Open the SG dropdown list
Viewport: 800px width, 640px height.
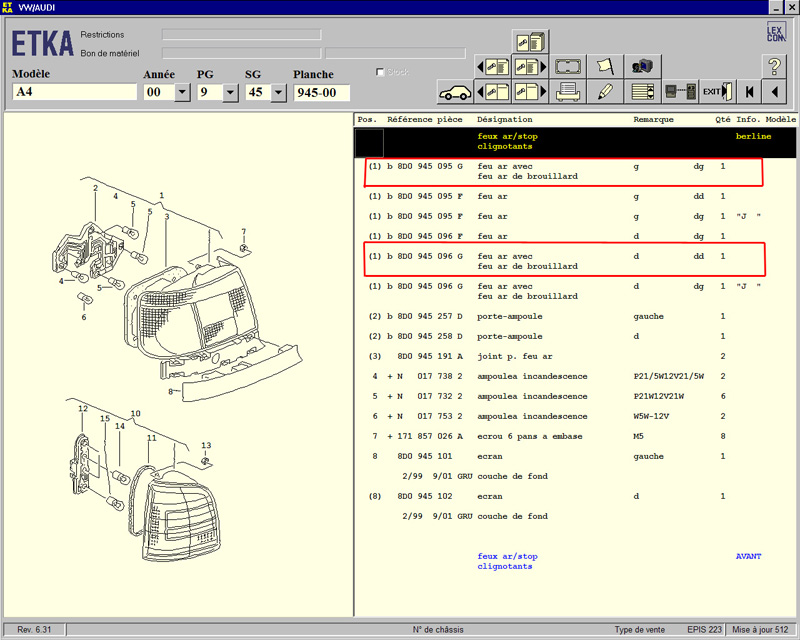(x=280, y=93)
